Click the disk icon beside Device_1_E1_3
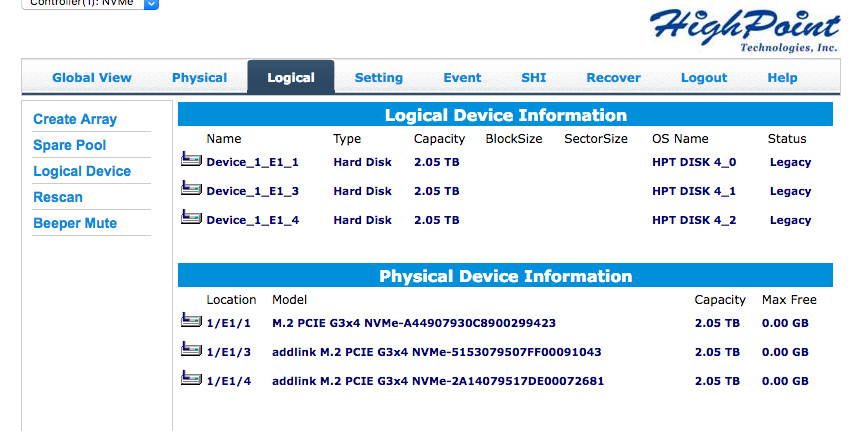This screenshot has height=431, width=859. click(191, 188)
